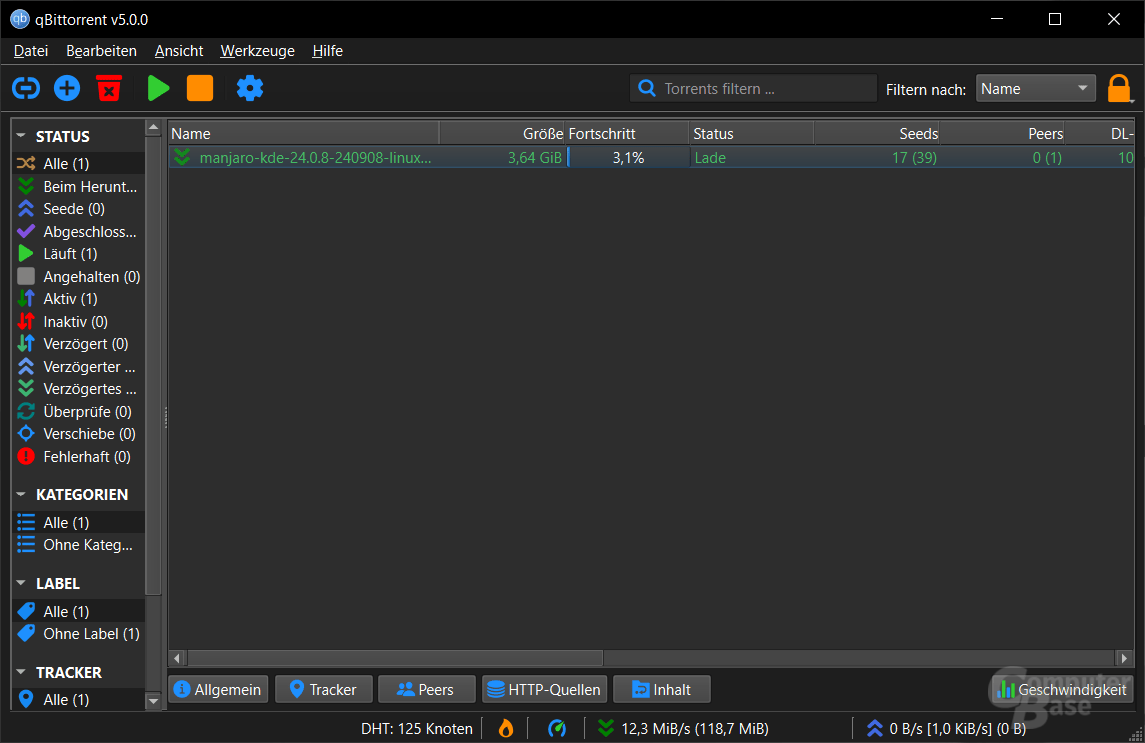Select the Inaktiv (0) filter
1145x743 pixels.
pyautogui.click(x=79, y=321)
